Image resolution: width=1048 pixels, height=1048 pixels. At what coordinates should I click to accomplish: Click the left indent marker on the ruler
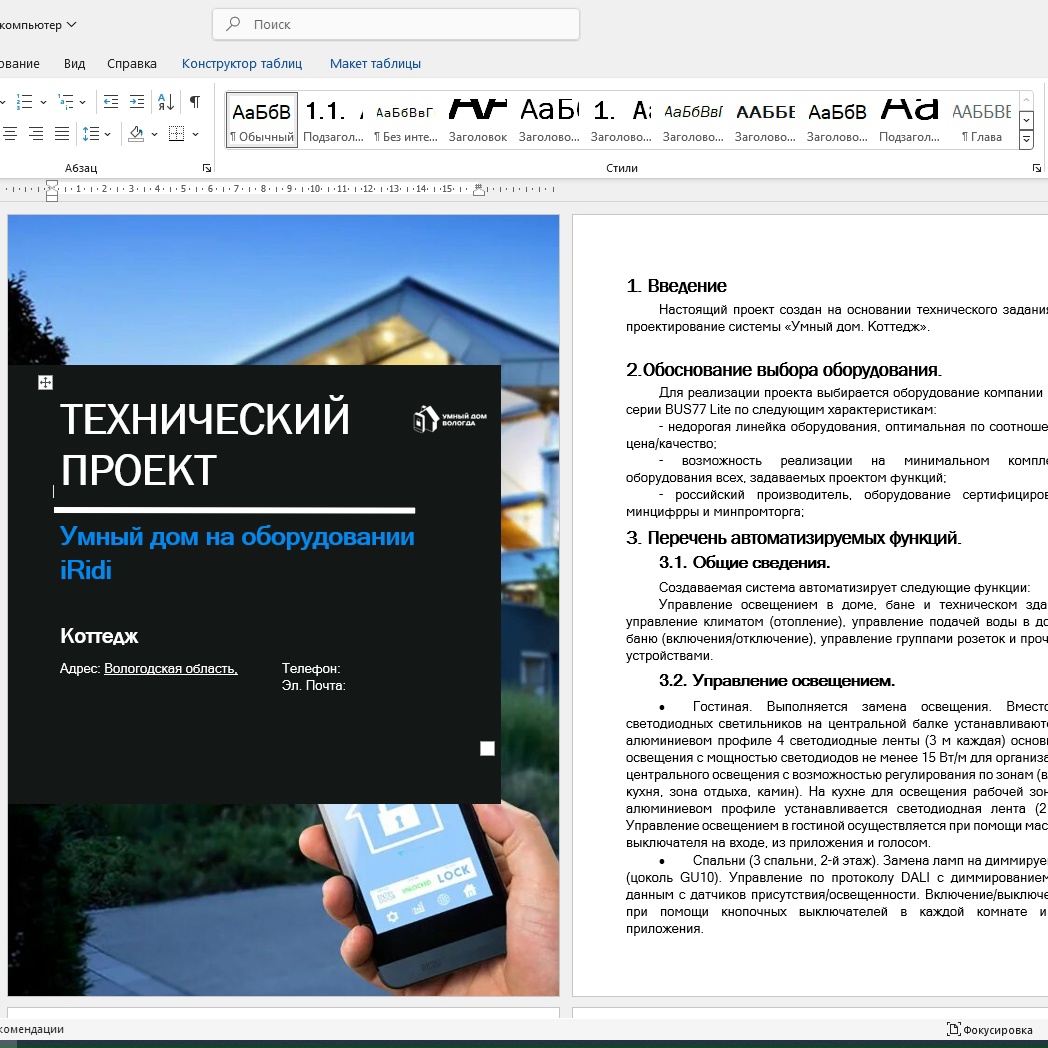point(51,191)
